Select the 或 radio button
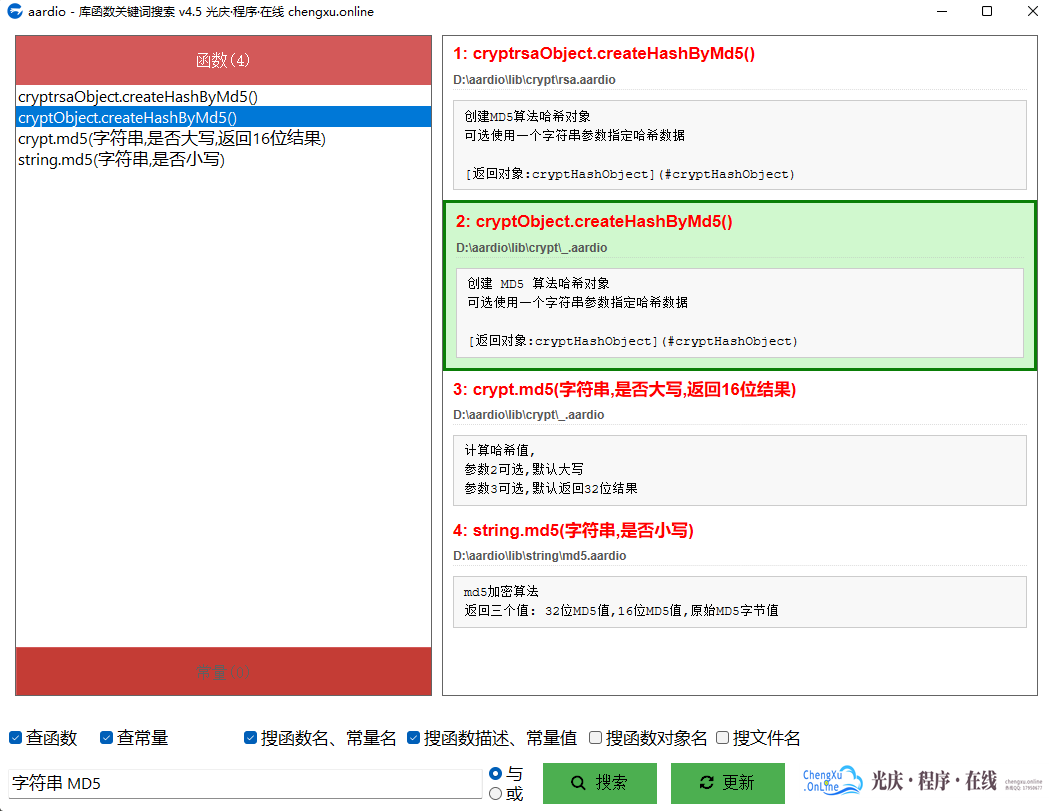Viewport: 1049px width, 811px height. (496, 794)
